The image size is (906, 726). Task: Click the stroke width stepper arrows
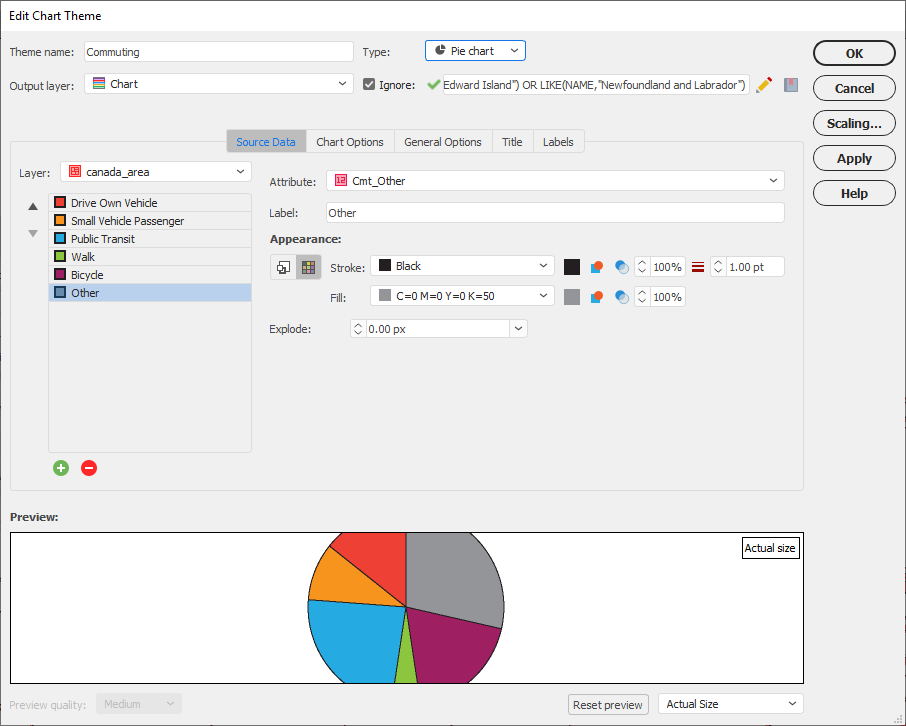718,267
